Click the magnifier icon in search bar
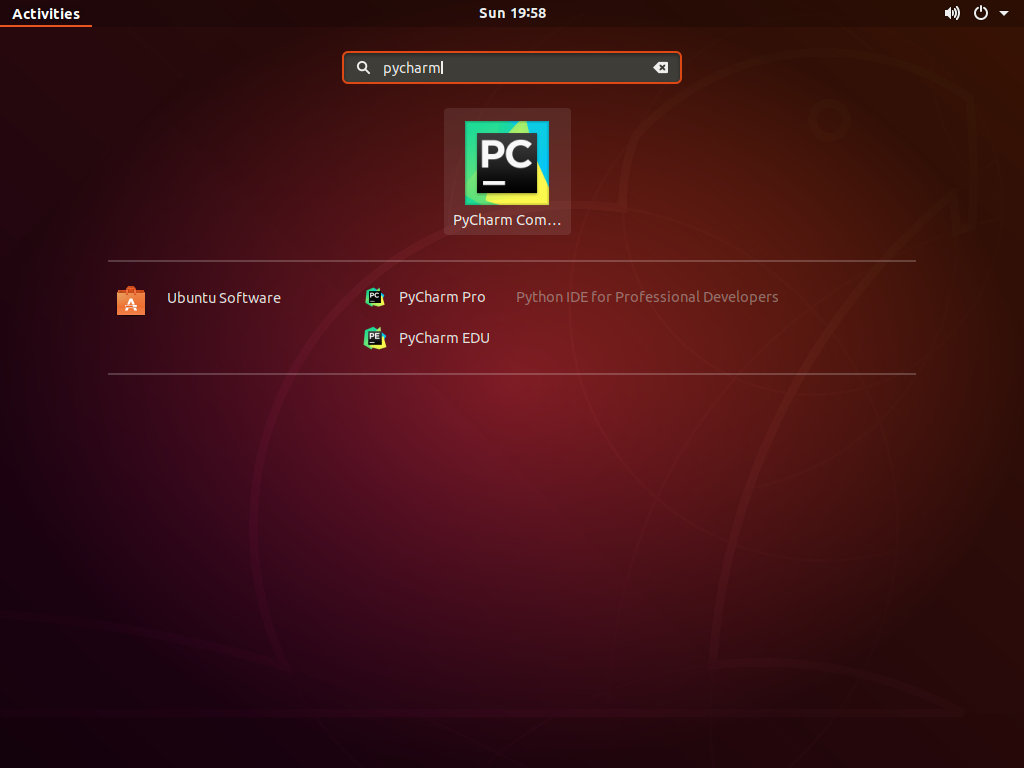 click(363, 67)
